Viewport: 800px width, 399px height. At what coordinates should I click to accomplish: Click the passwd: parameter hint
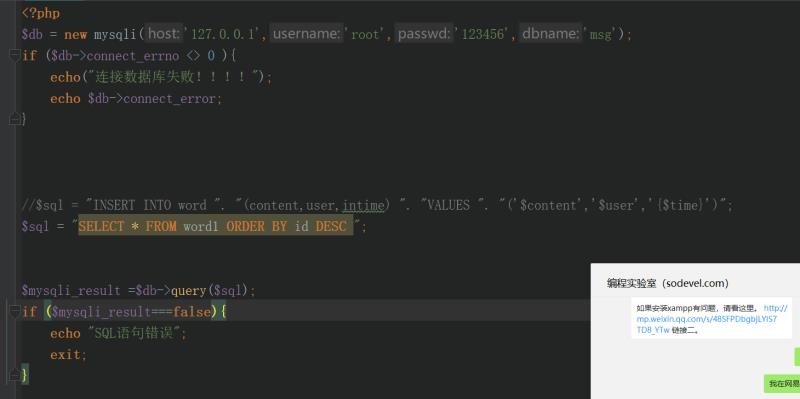pyautogui.click(x=424, y=34)
